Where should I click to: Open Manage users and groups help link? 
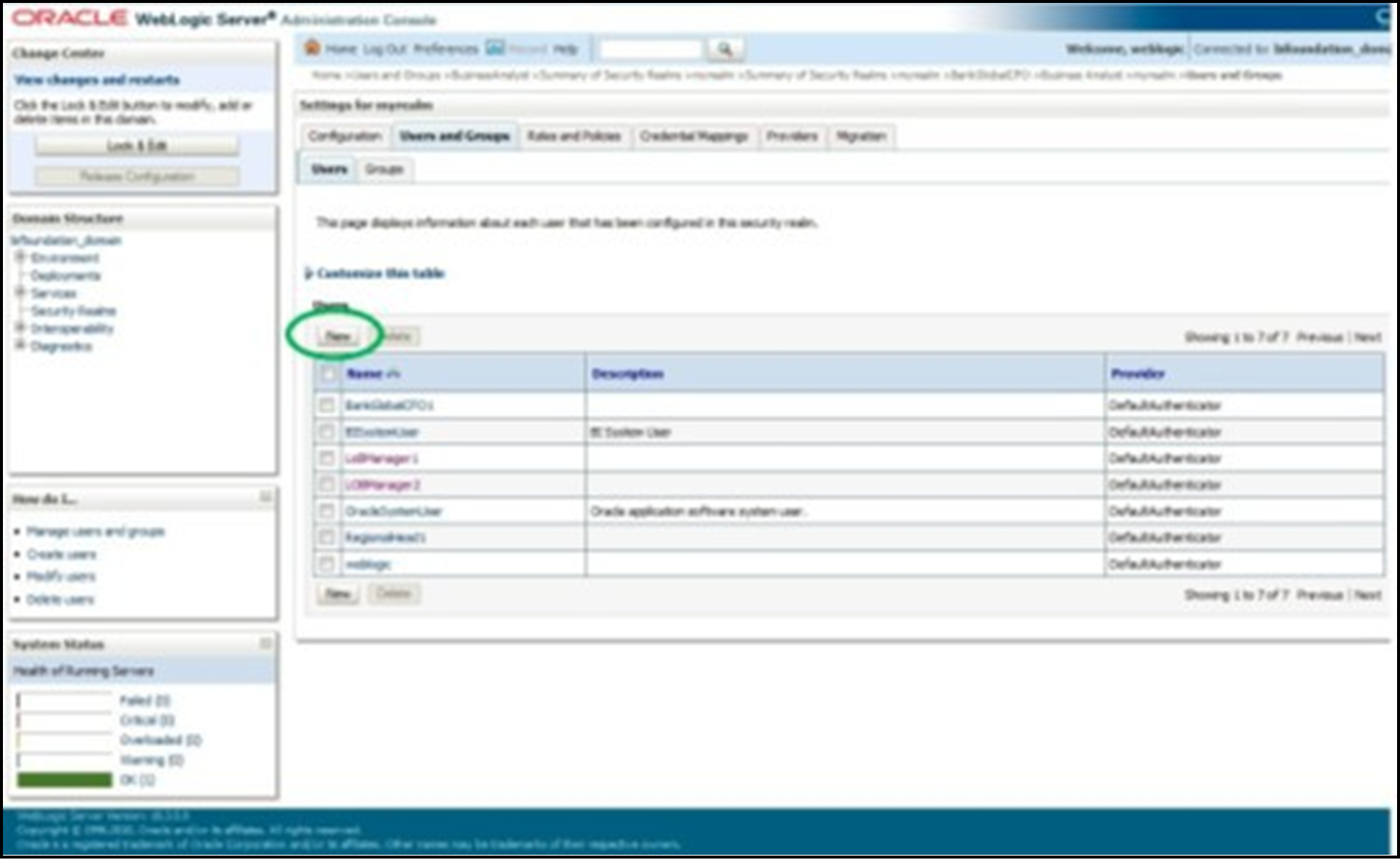pos(96,531)
